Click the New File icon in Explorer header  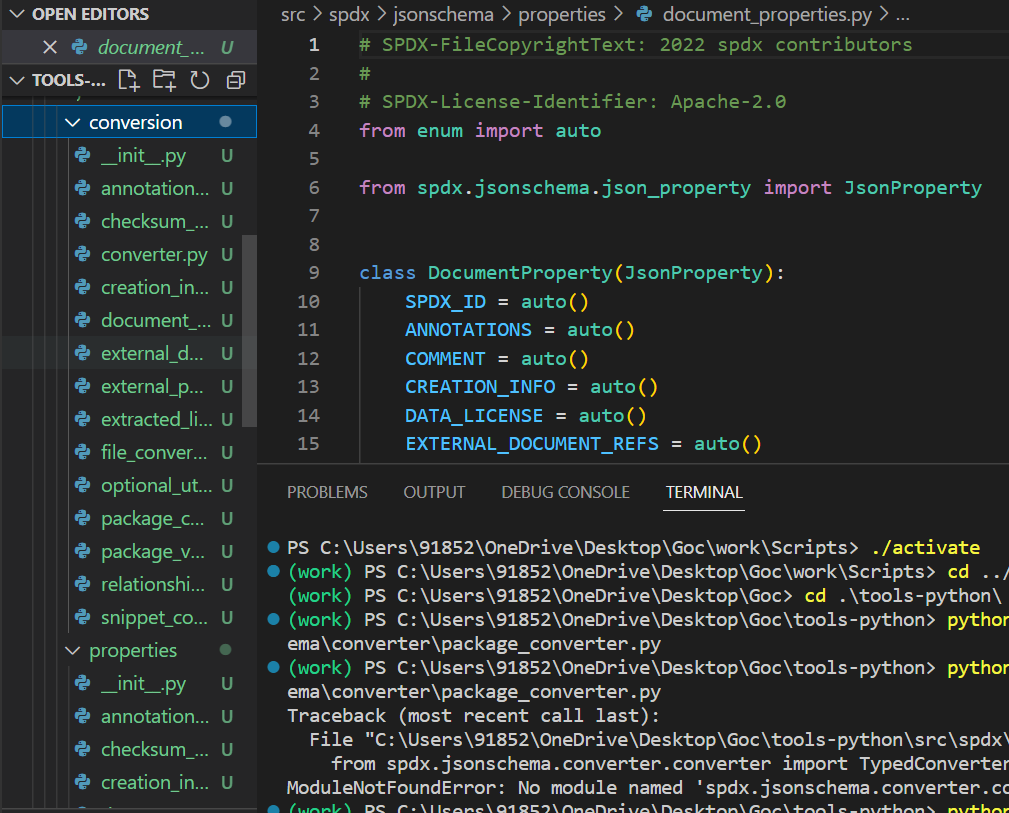tap(128, 81)
